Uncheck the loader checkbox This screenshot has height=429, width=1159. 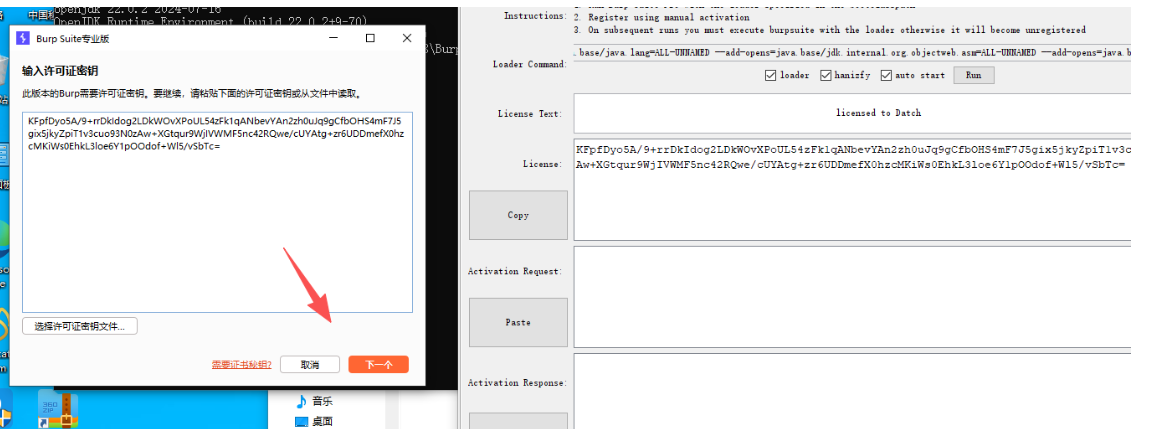click(771, 75)
